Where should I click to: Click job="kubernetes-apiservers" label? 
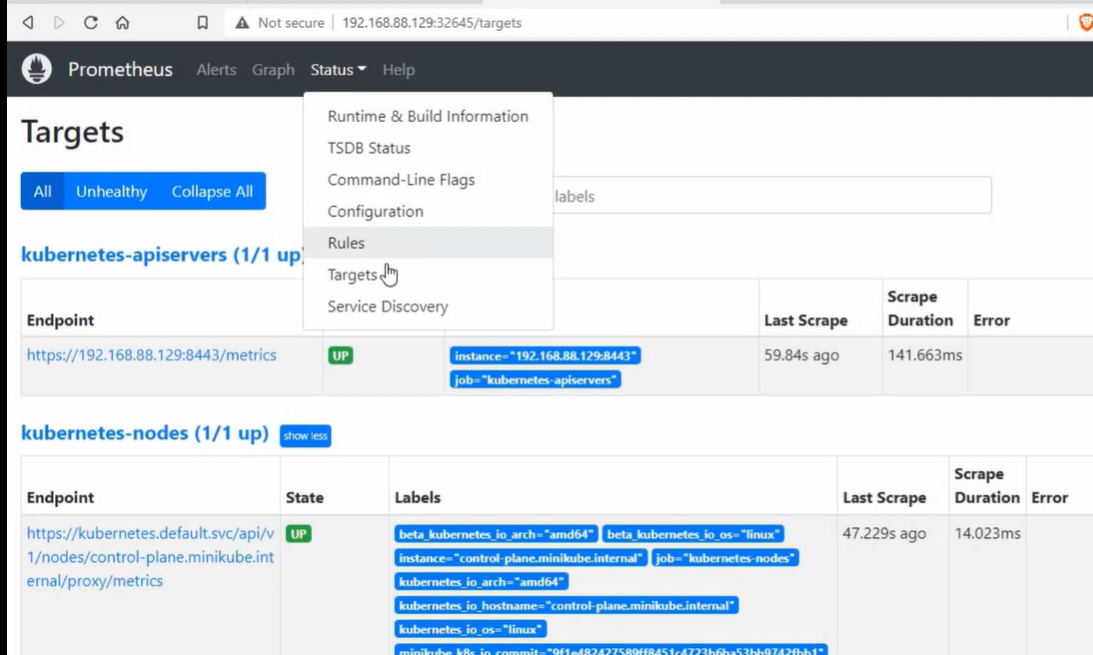click(x=535, y=380)
